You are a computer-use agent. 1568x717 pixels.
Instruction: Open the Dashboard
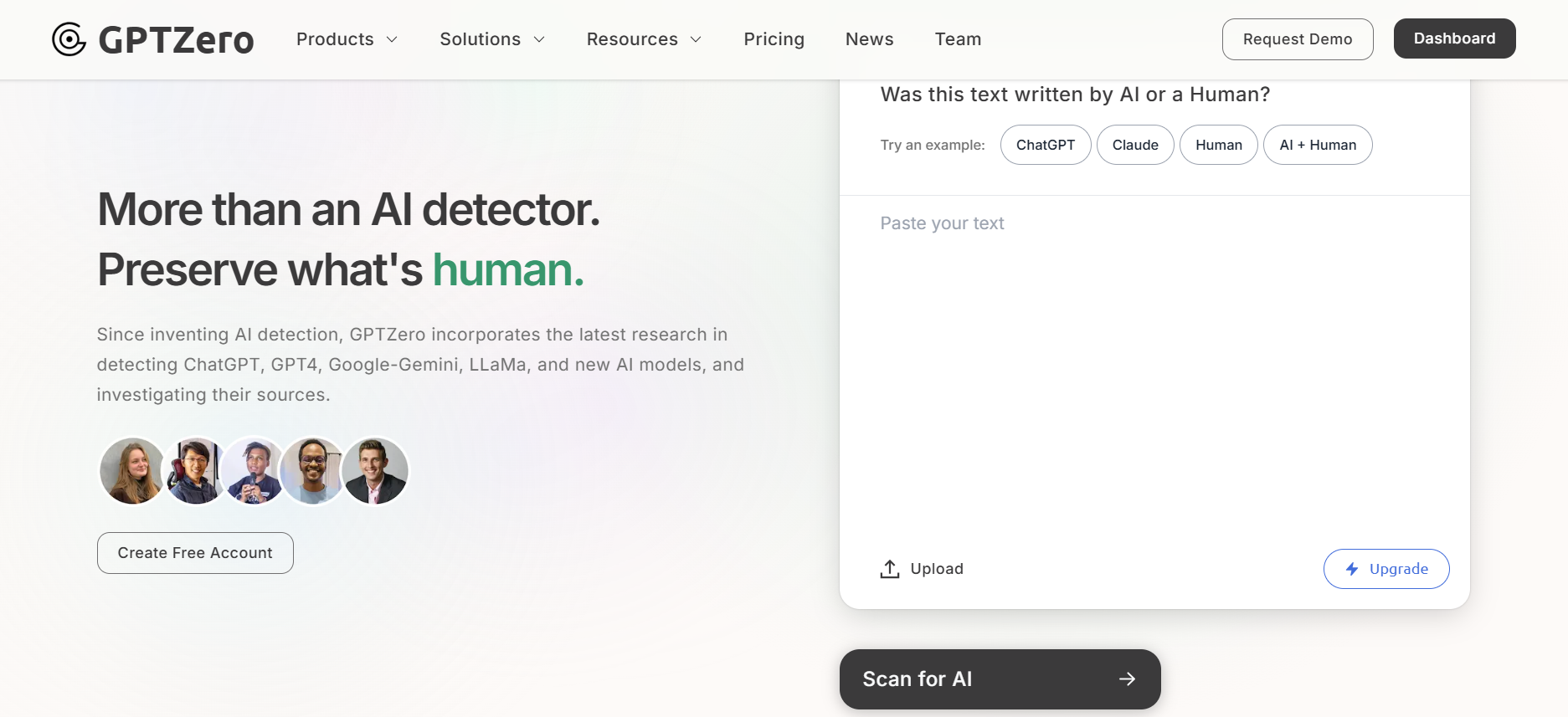click(x=1455, y=38)
